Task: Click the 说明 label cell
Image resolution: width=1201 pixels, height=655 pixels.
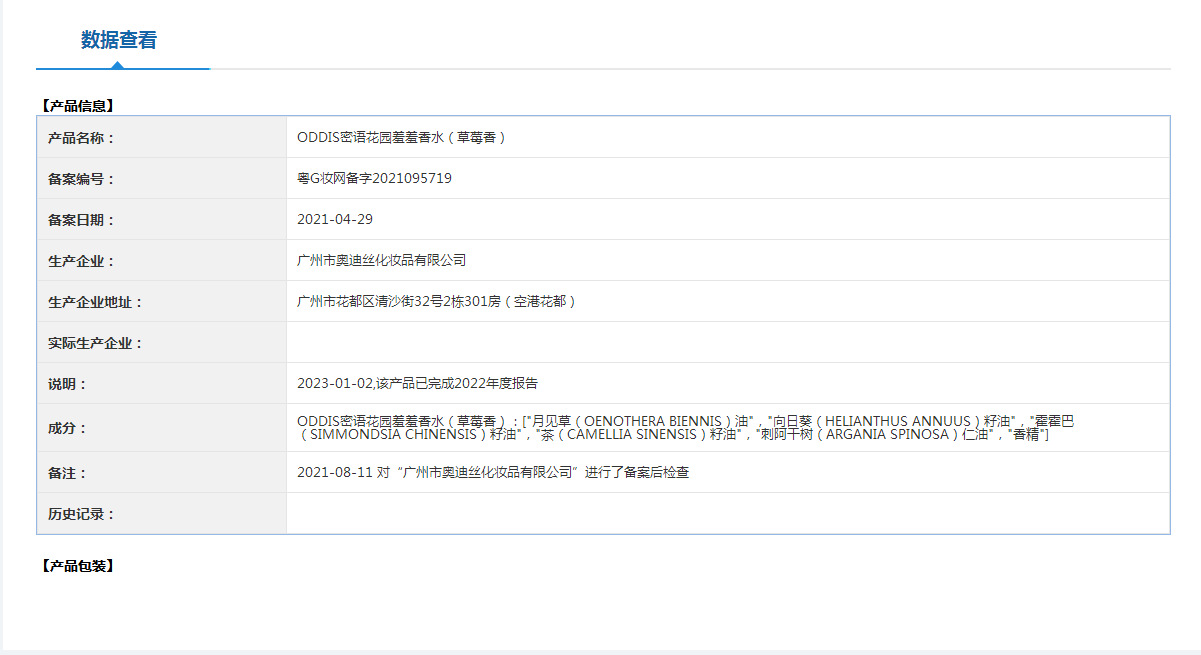Action: 162,384
